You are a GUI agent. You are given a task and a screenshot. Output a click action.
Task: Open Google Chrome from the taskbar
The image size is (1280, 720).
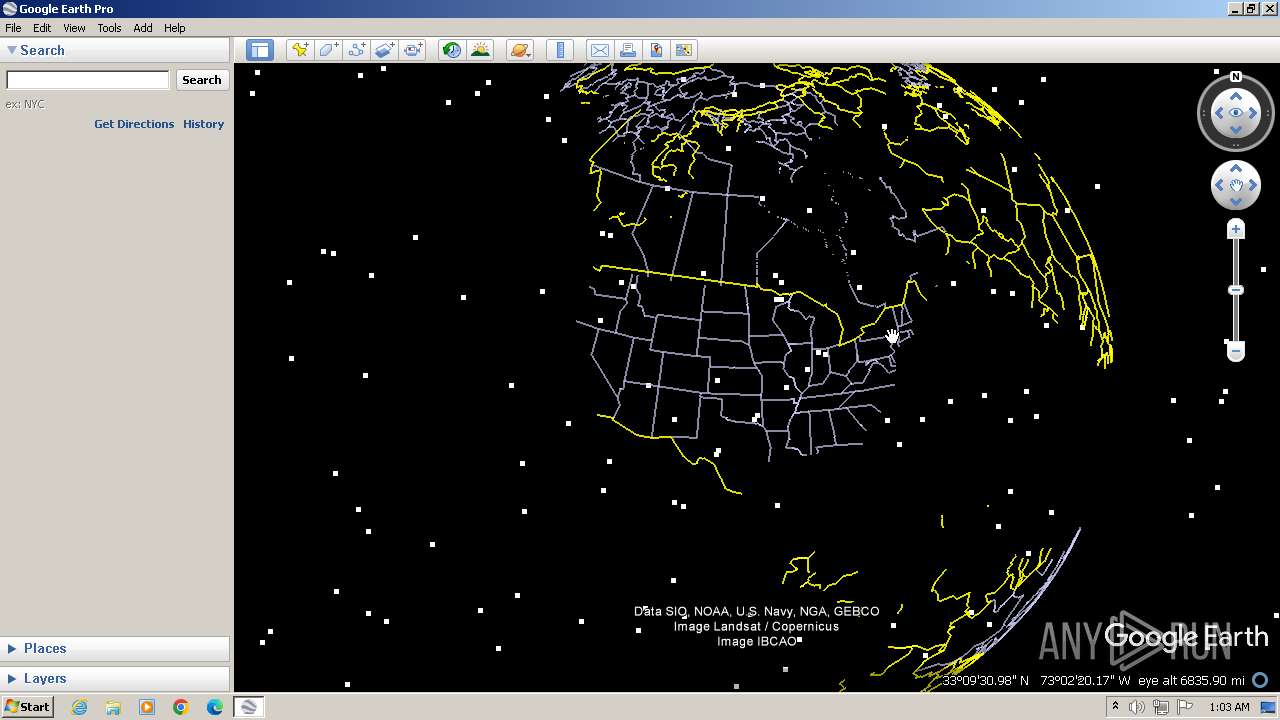[x=181, y=707]
